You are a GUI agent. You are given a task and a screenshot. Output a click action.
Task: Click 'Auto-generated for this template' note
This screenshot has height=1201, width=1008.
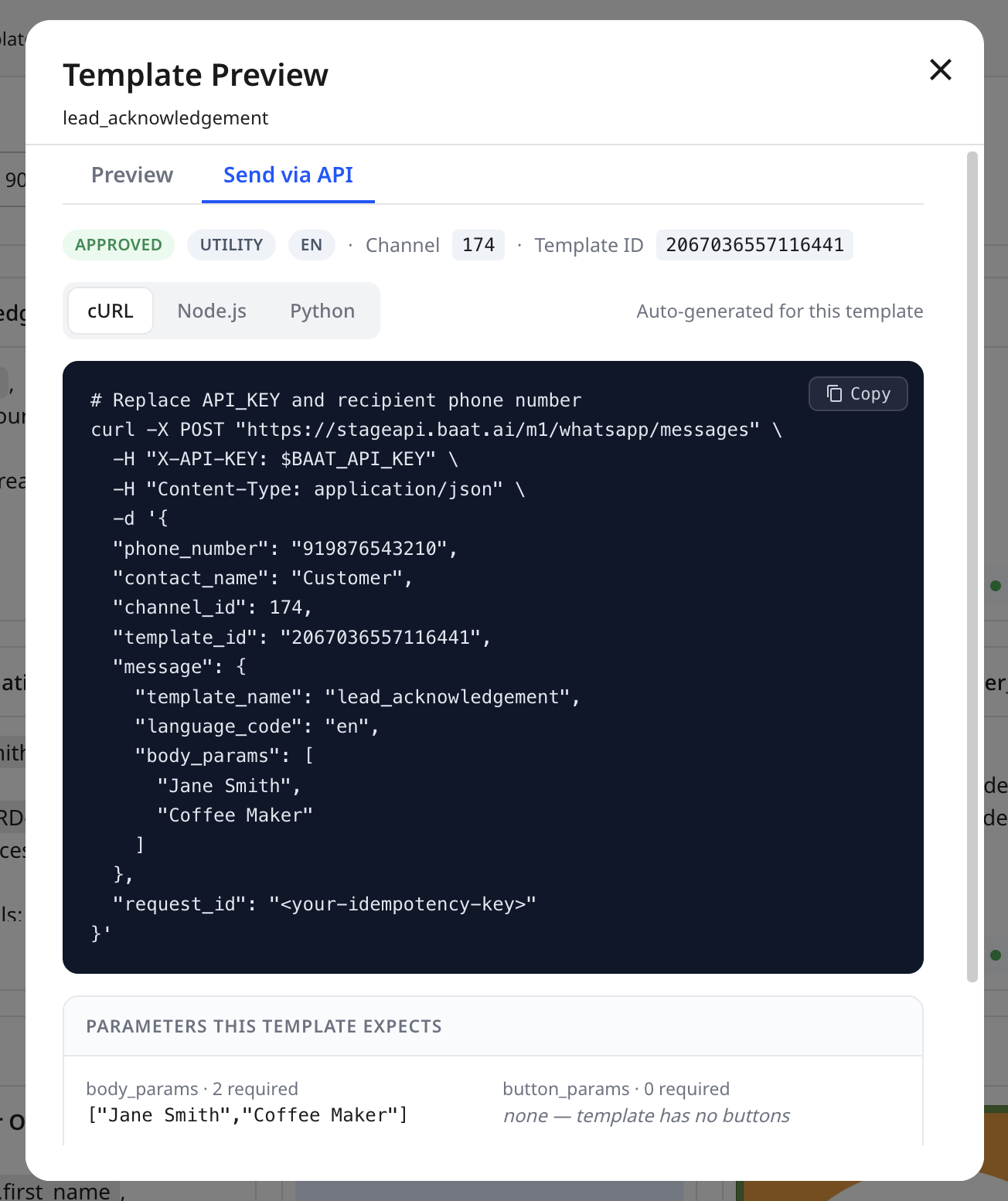click(780, 311)
